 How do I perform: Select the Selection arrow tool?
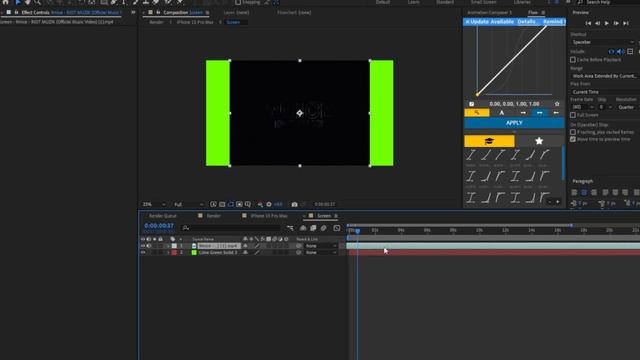(x=18, y=2)
